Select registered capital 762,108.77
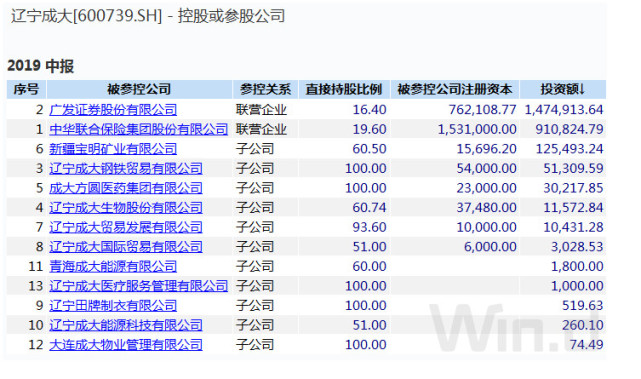The height and width of the screenshot is (379, 641). [482, 110]
